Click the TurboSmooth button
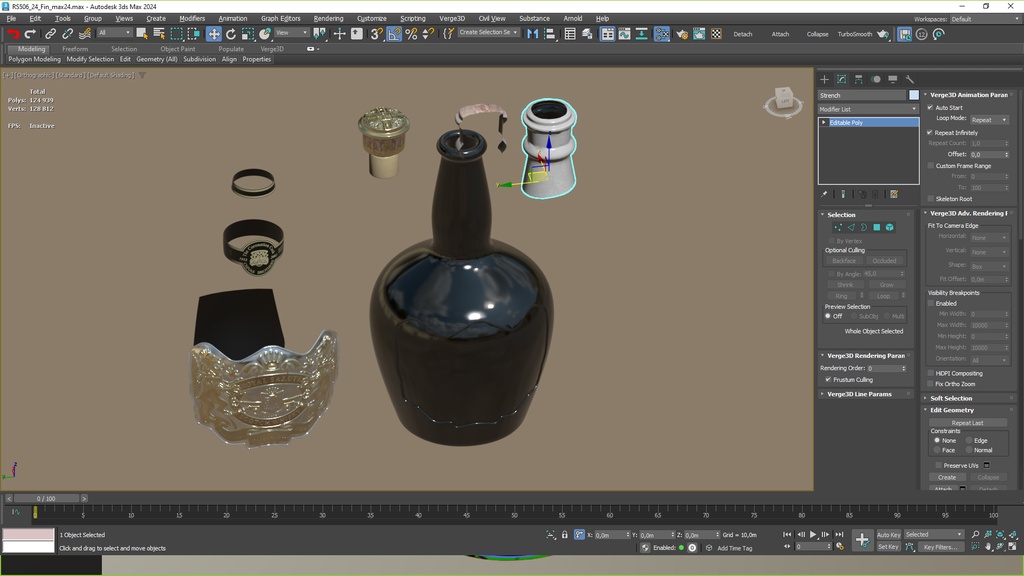 (854, 34)
